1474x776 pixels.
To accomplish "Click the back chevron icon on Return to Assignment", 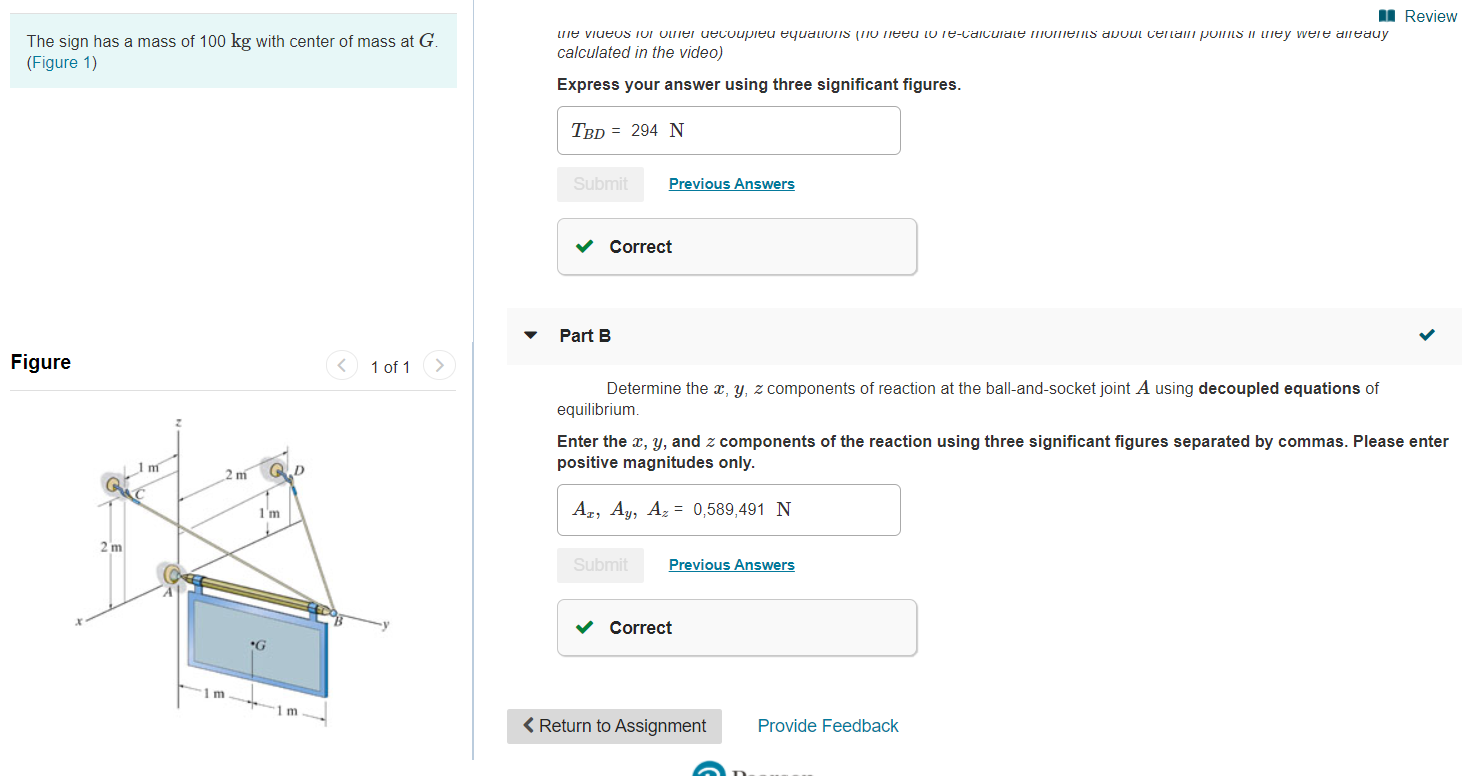I will click(529, 725).
